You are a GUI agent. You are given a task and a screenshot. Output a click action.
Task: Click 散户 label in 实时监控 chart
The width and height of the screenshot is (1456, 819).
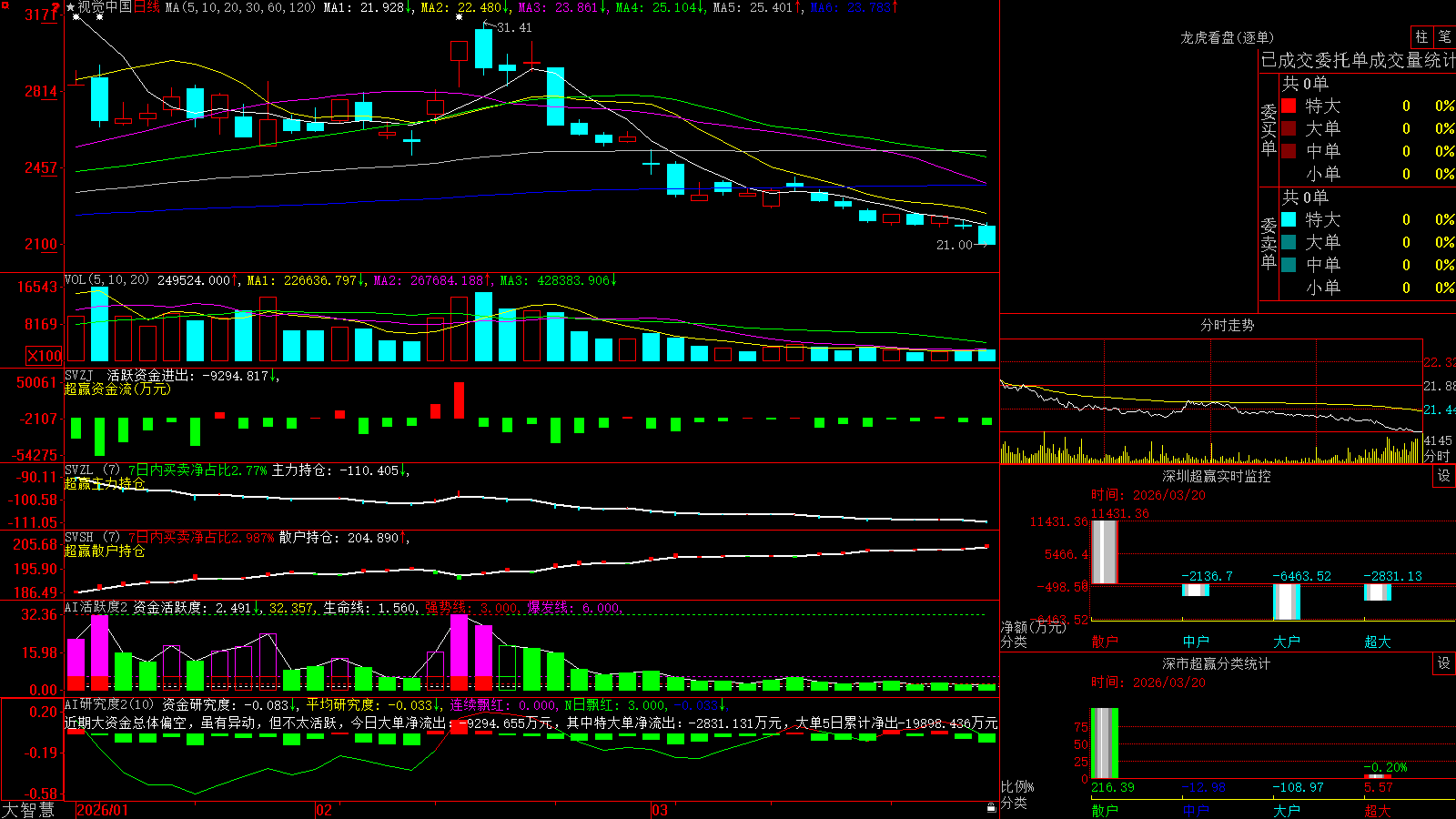[1105, 642]
